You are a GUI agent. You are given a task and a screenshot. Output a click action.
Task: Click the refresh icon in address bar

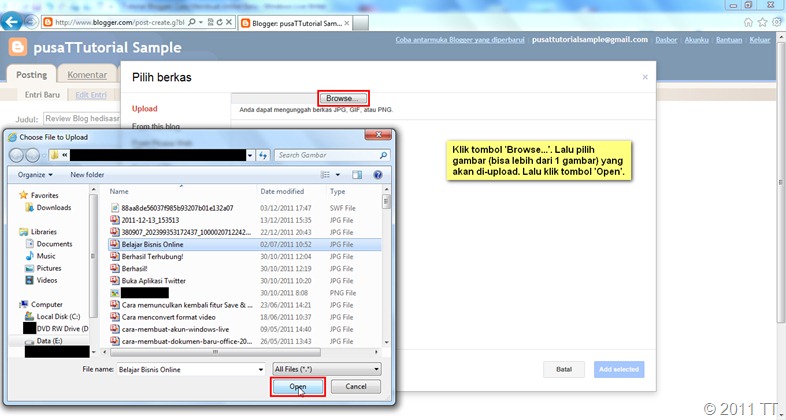coord(220,23)
